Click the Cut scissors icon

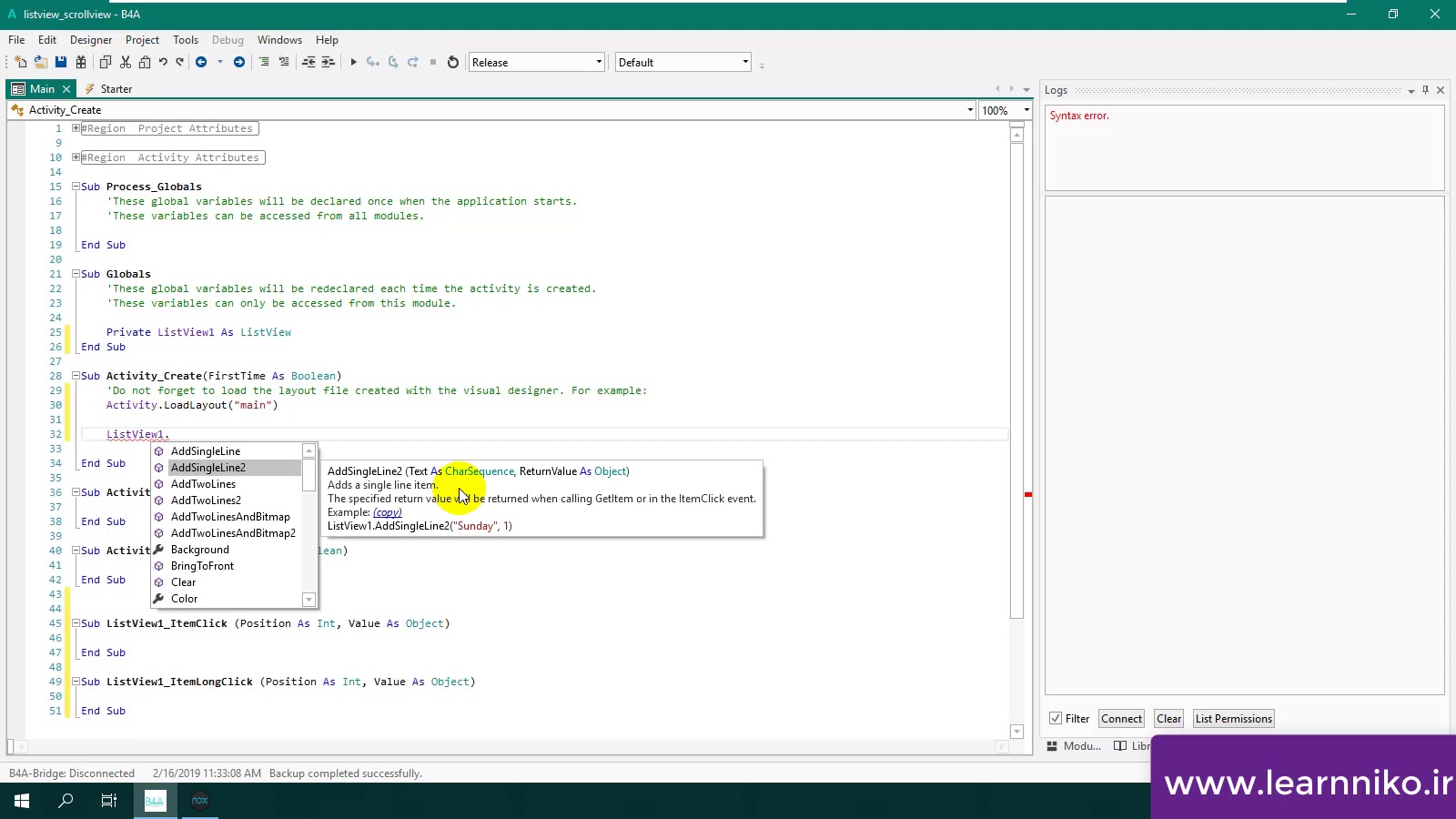(x=126, y=62)
